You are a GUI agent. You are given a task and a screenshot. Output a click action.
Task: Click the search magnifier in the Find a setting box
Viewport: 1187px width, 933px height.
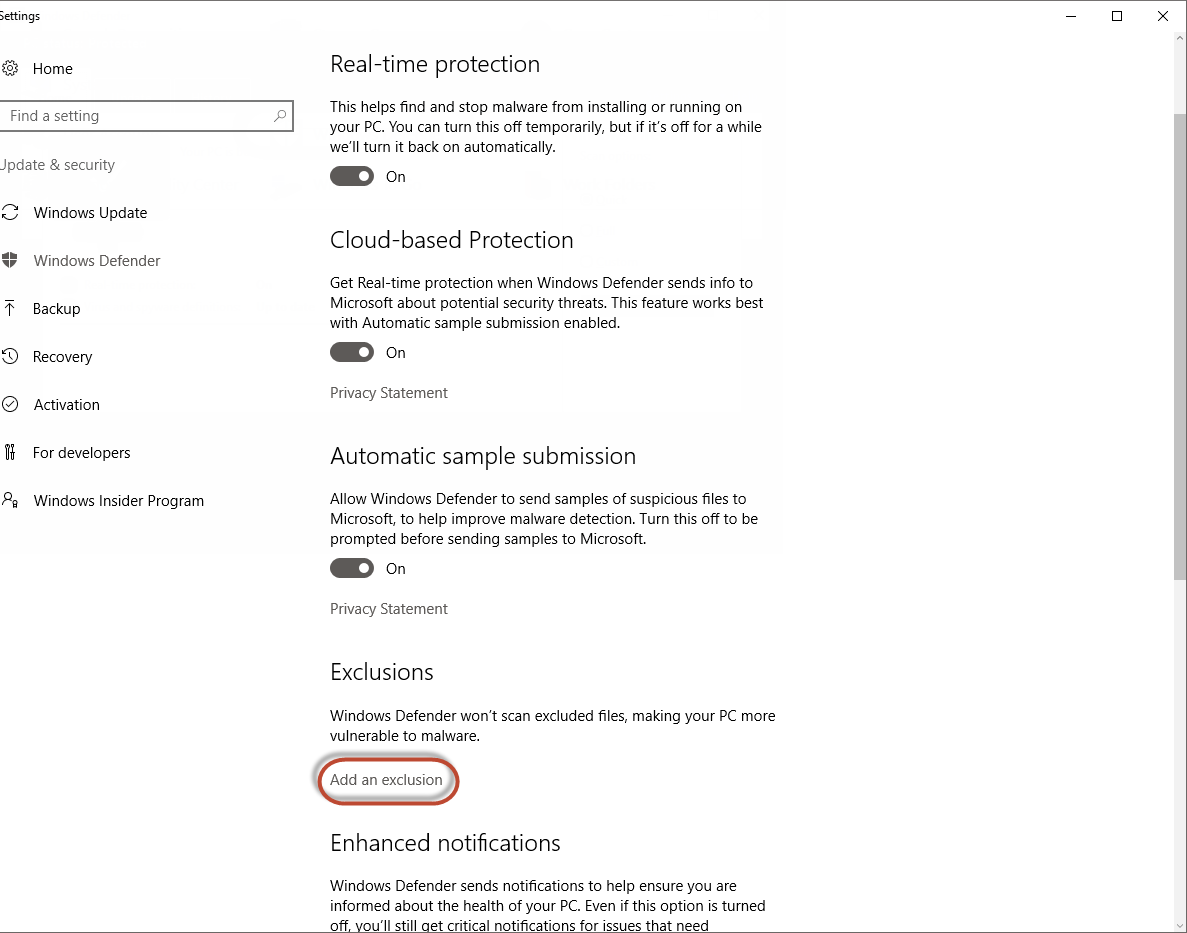(278, 116)
